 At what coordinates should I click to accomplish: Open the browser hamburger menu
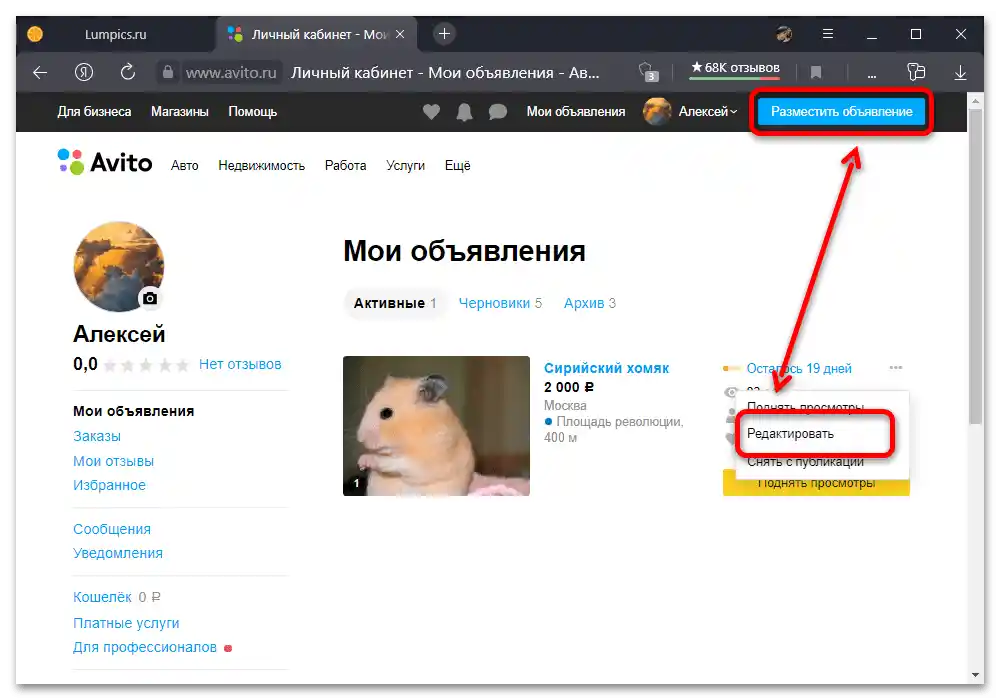click(828, 34)
